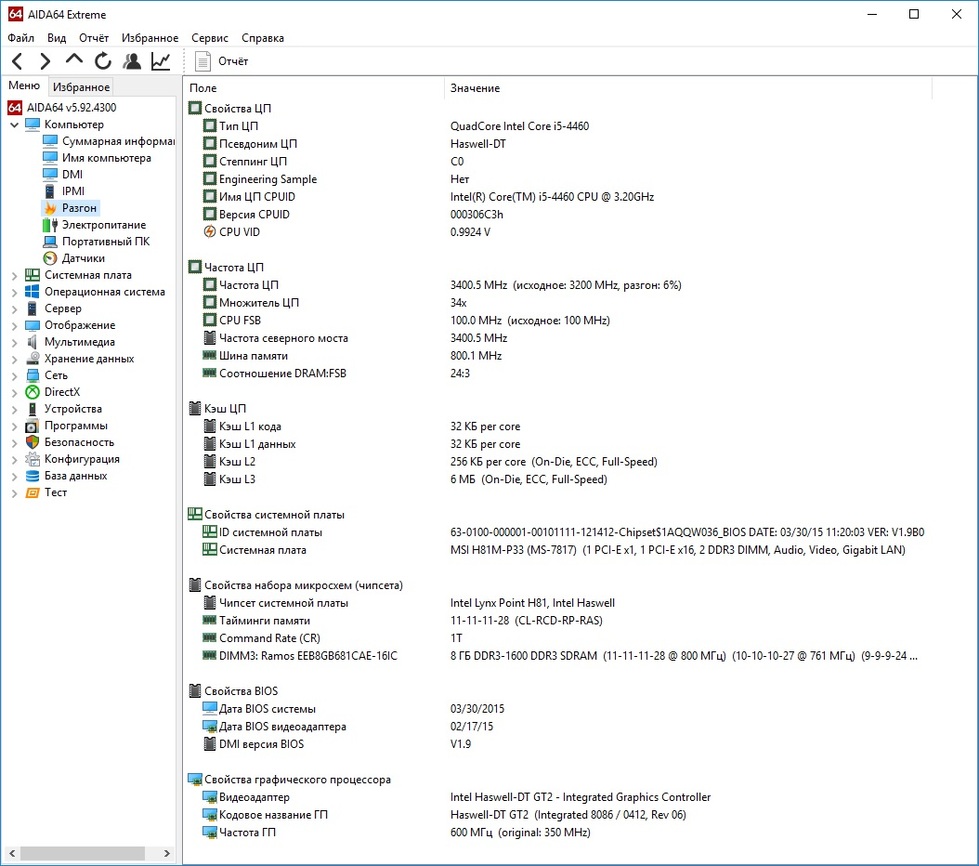Click the sidebar scrollbar left arrow
This screenshot has height=866, width=979.
click(x=12, y=854)
